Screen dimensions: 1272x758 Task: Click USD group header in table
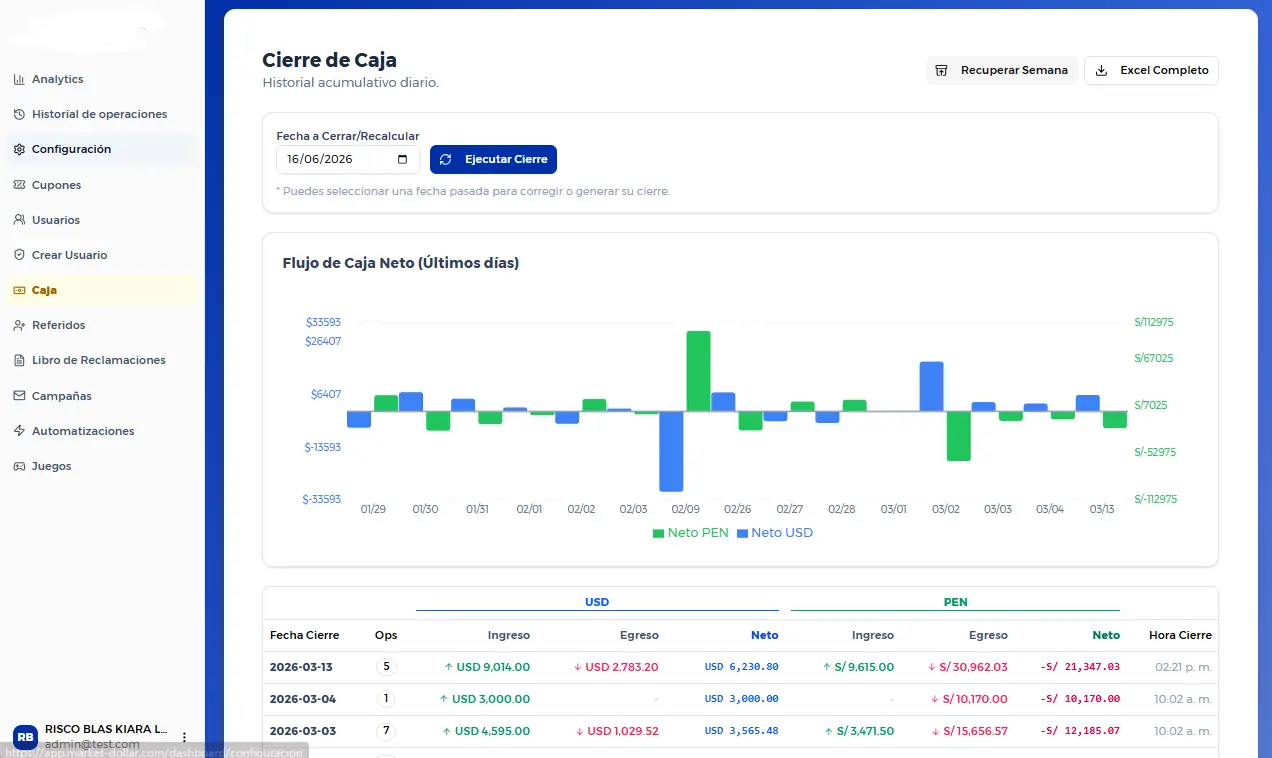(597, 602)
